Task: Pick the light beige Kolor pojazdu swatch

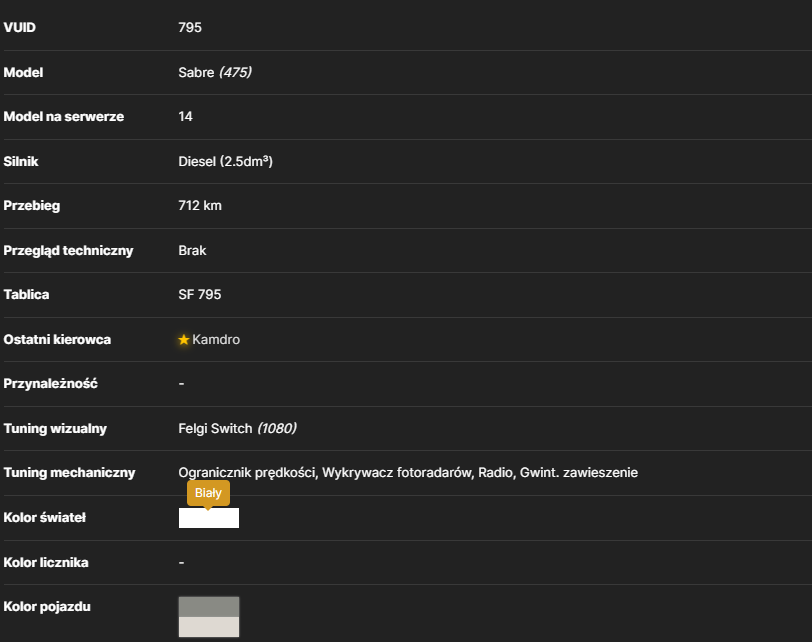Action: [x=209, y=626]
